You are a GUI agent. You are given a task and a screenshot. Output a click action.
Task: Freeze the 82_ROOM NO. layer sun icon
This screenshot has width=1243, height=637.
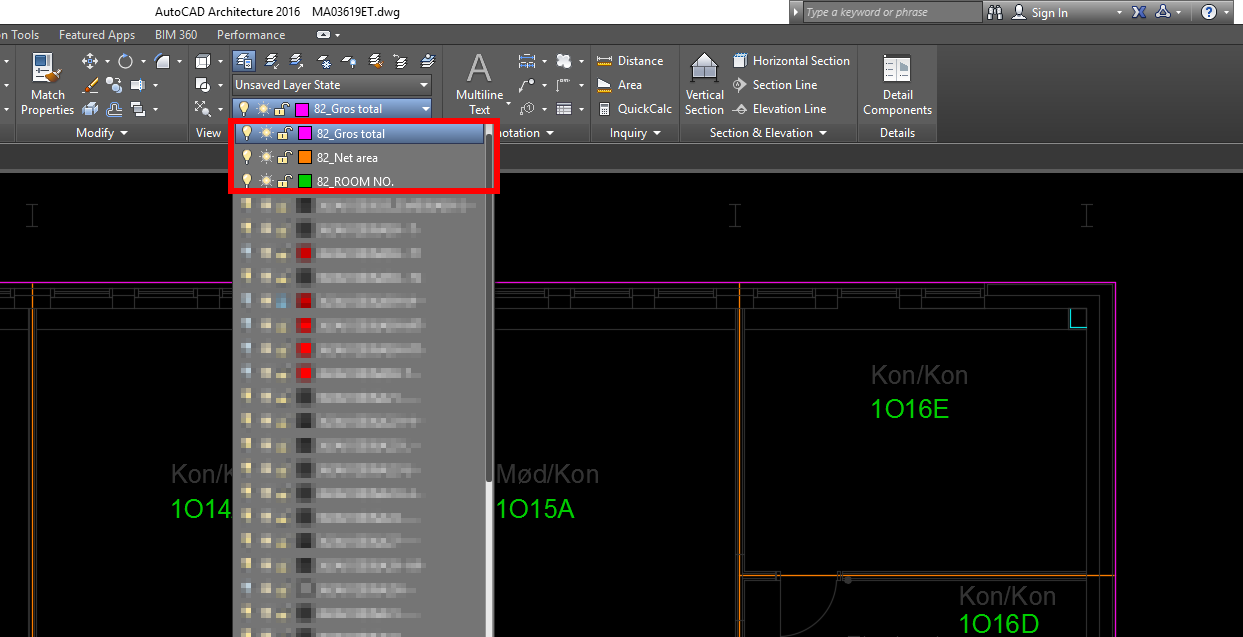pos(266,181)
